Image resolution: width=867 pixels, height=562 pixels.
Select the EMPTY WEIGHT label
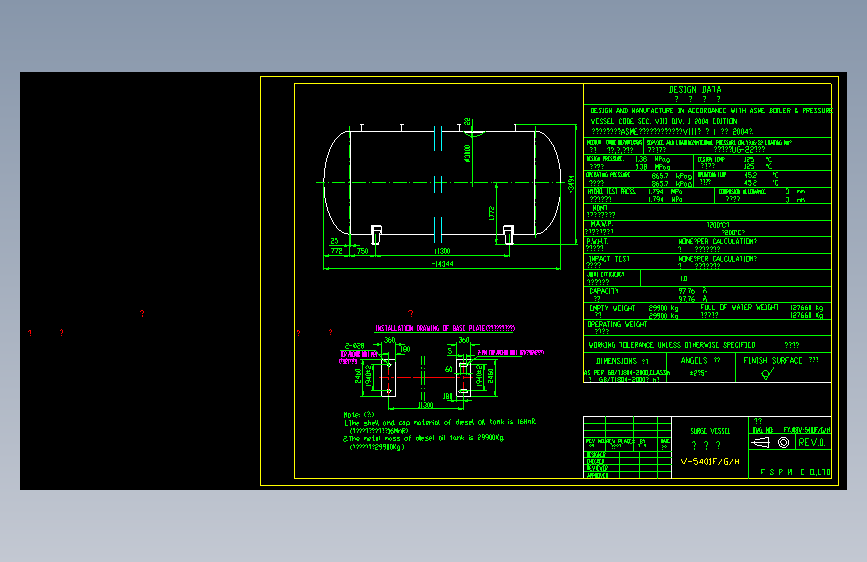coord(612,308)
